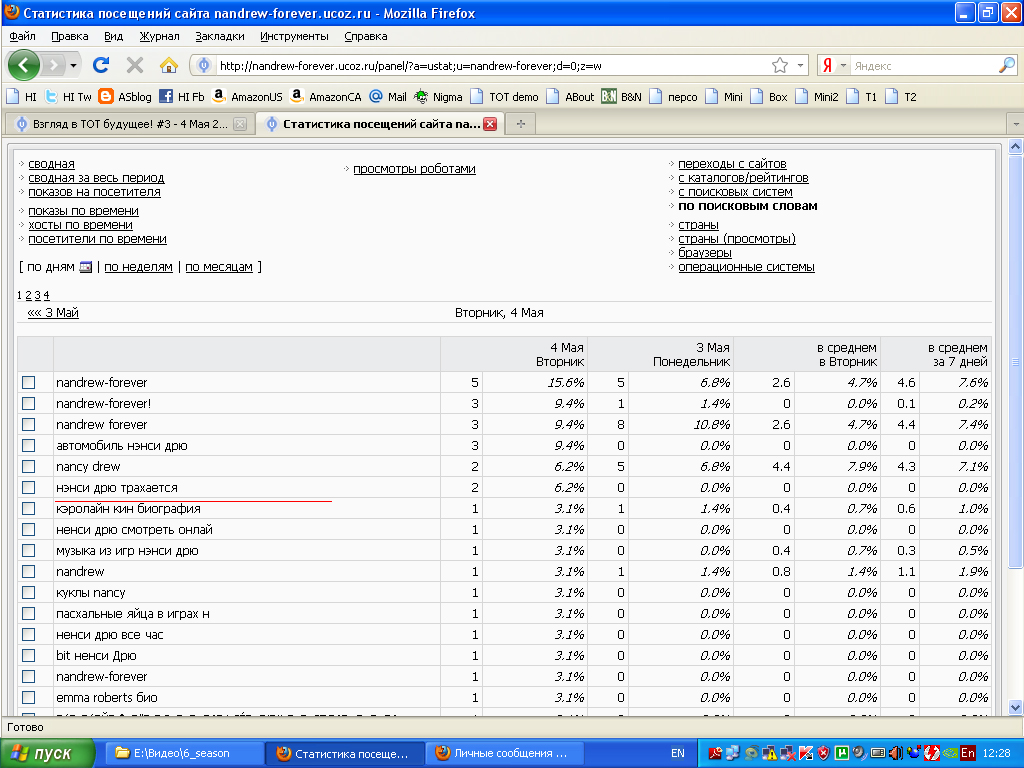This screenshot has height=768, width=1024.
Task: Open the list all tabs dropdown
Action: [x=1015, y=123]
